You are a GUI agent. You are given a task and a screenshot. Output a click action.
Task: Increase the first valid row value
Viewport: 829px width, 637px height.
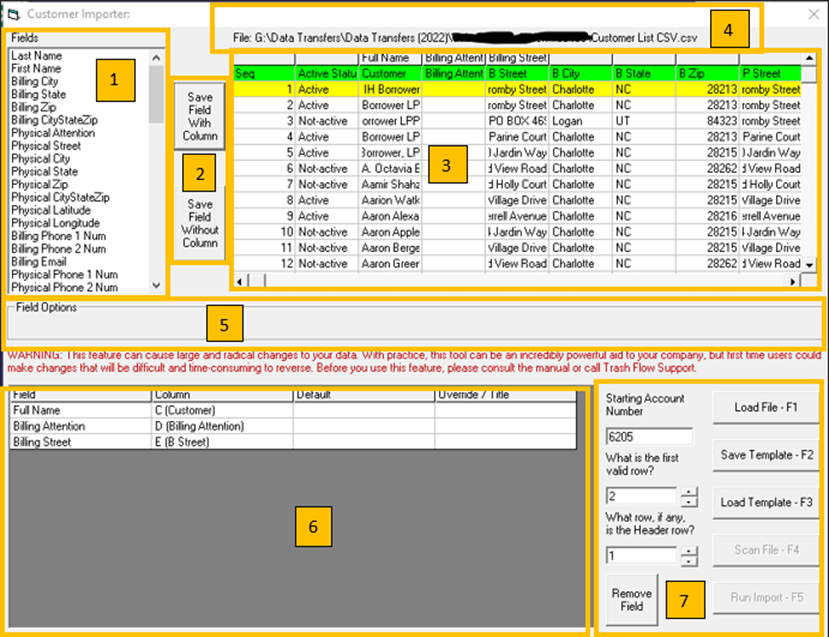point(689,491)
